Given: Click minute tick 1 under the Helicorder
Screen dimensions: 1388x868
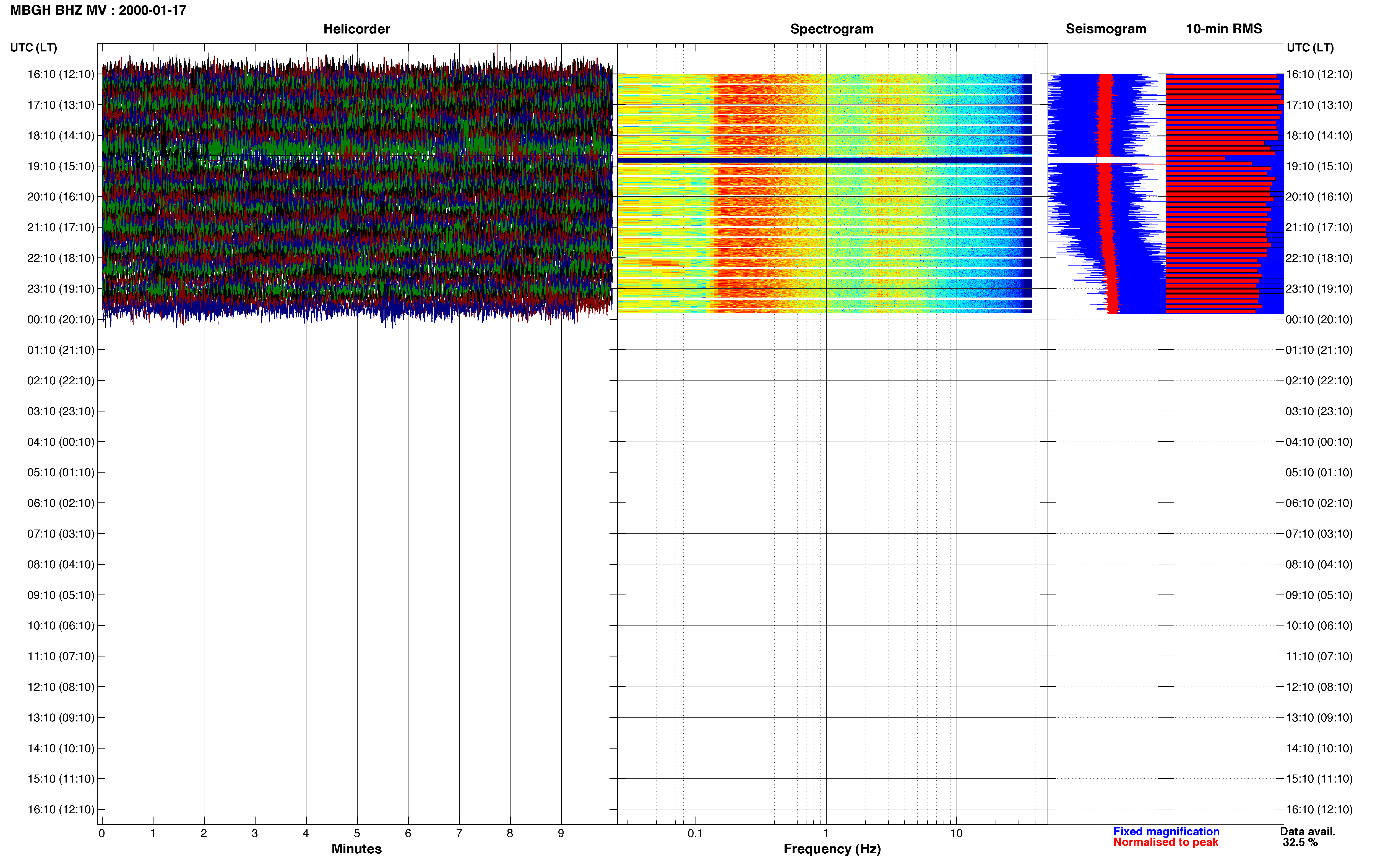Looking at the screenshot, I should tap(153, 833).
